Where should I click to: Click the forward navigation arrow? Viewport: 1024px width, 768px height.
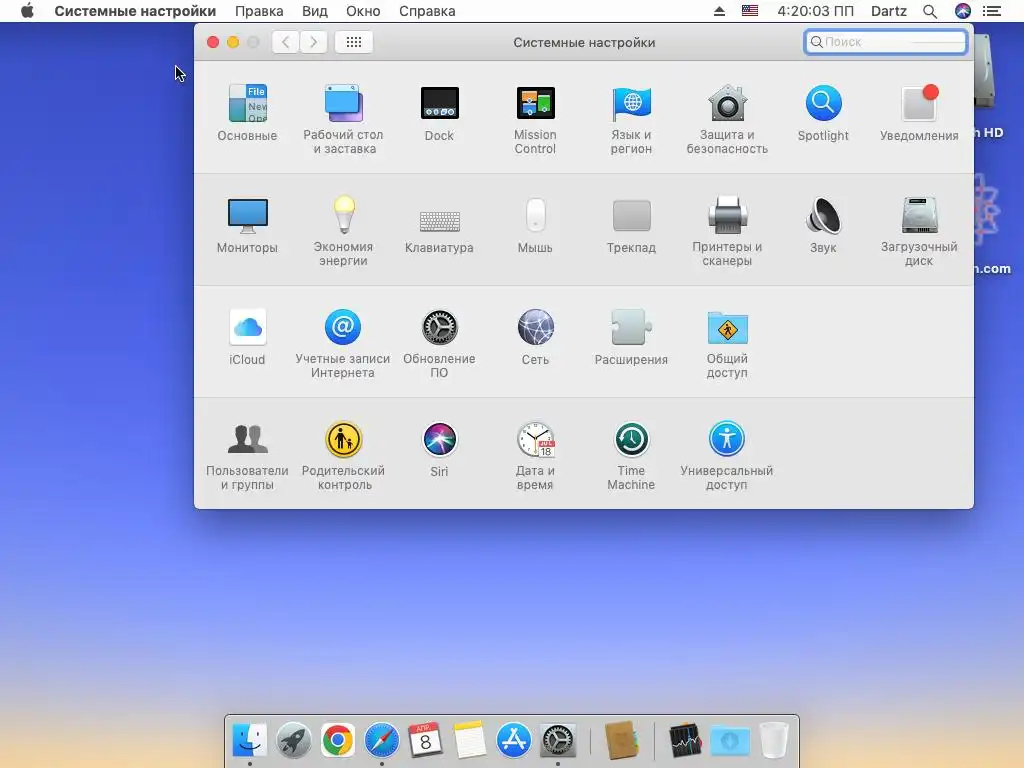[313, 42]
